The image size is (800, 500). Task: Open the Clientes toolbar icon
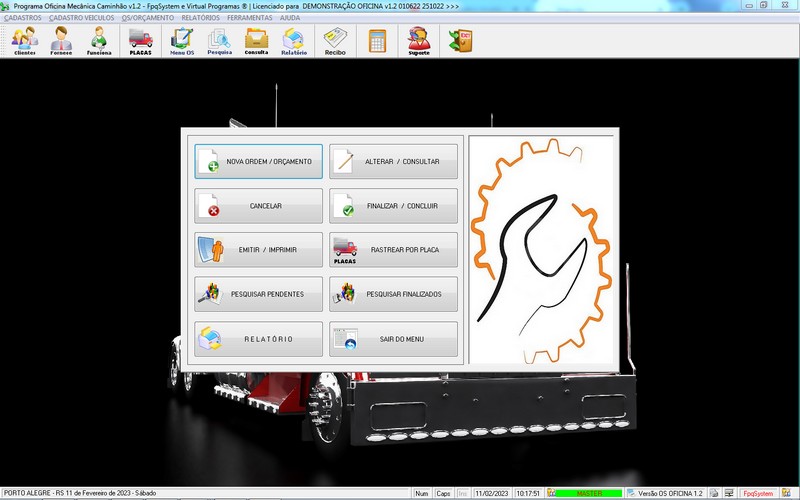click(25, 41)
